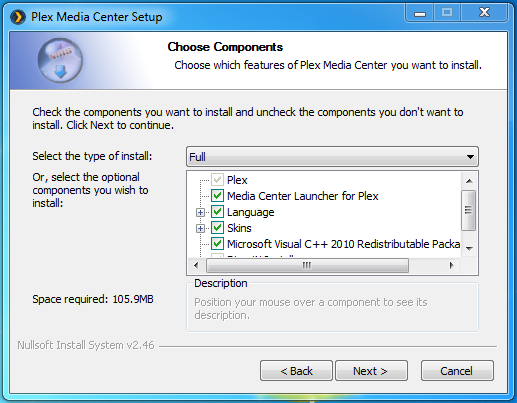Image resolution: width=517 pixels, height=403 pixels.
Task: Click the components list scroll down arrow
Action: coord(469,248)
